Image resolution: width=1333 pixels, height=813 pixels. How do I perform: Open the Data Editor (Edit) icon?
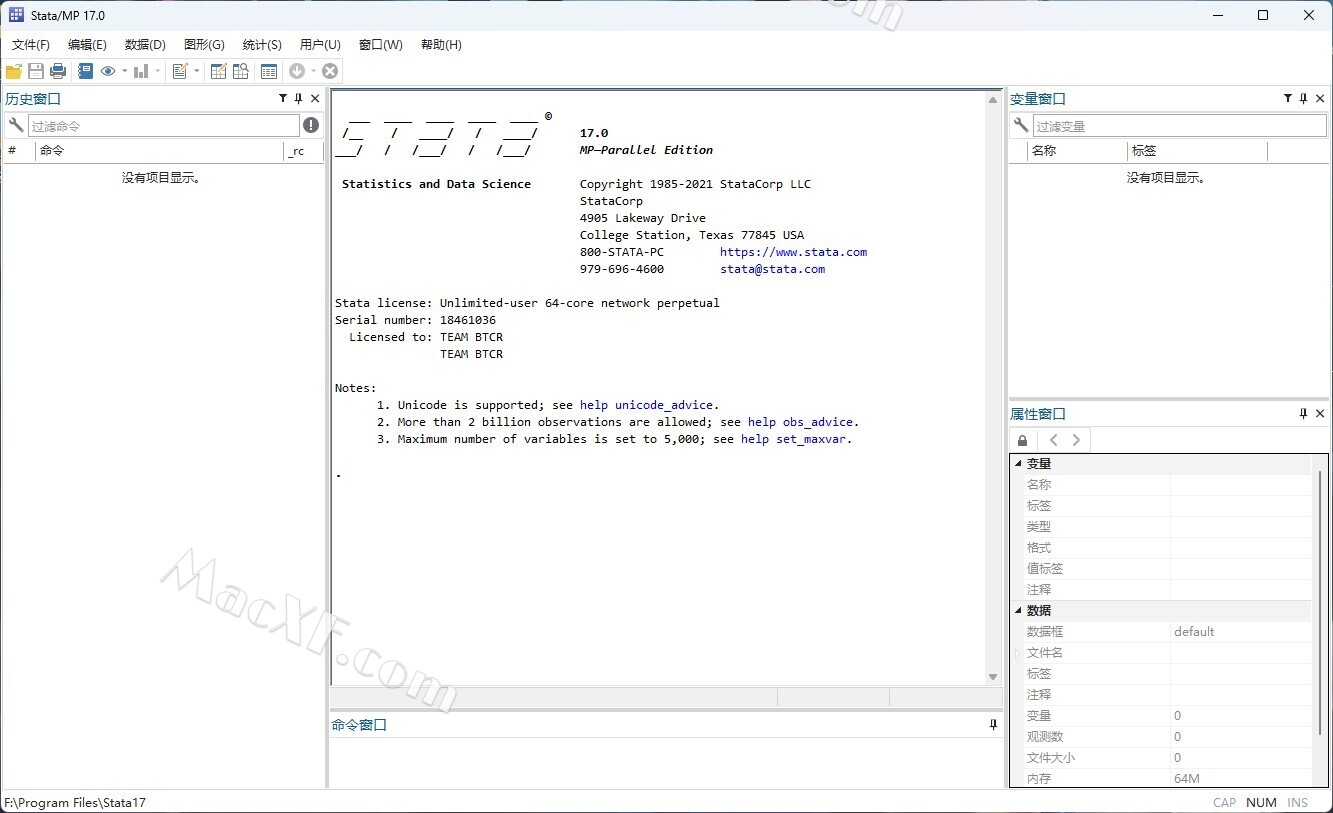pyautogui.click(x=218, y=71)
